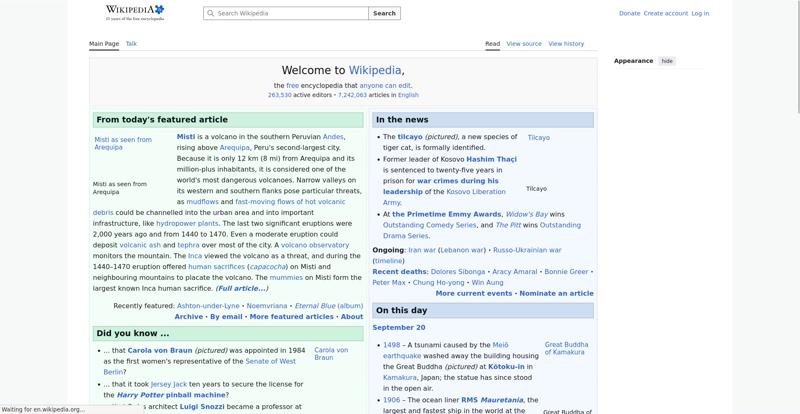This screenshot has height=414, width=800.
Task: Switch to the Talk tab
Action: click(x=131, y=44)
